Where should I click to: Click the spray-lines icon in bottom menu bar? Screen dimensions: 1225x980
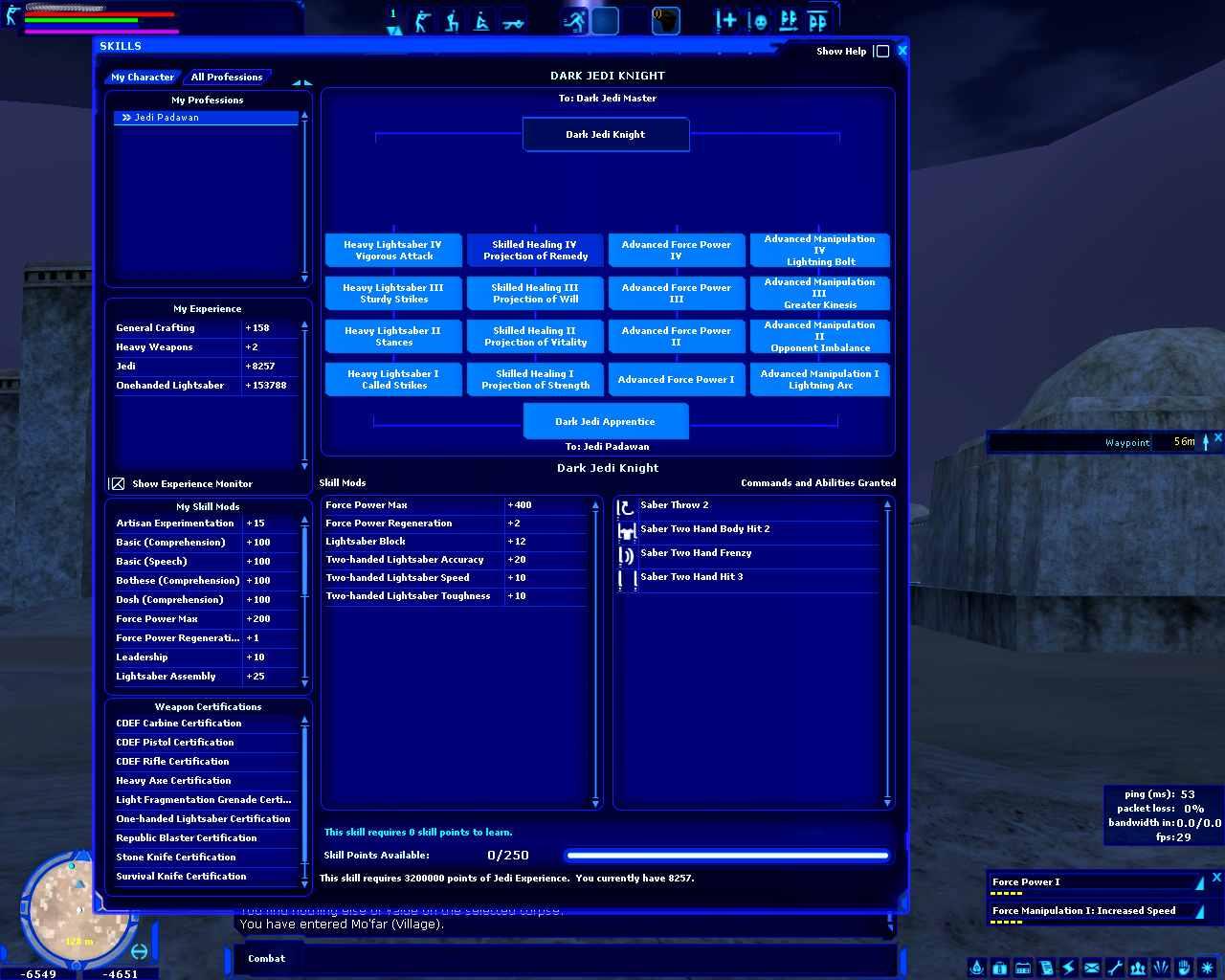point(1161,968)
